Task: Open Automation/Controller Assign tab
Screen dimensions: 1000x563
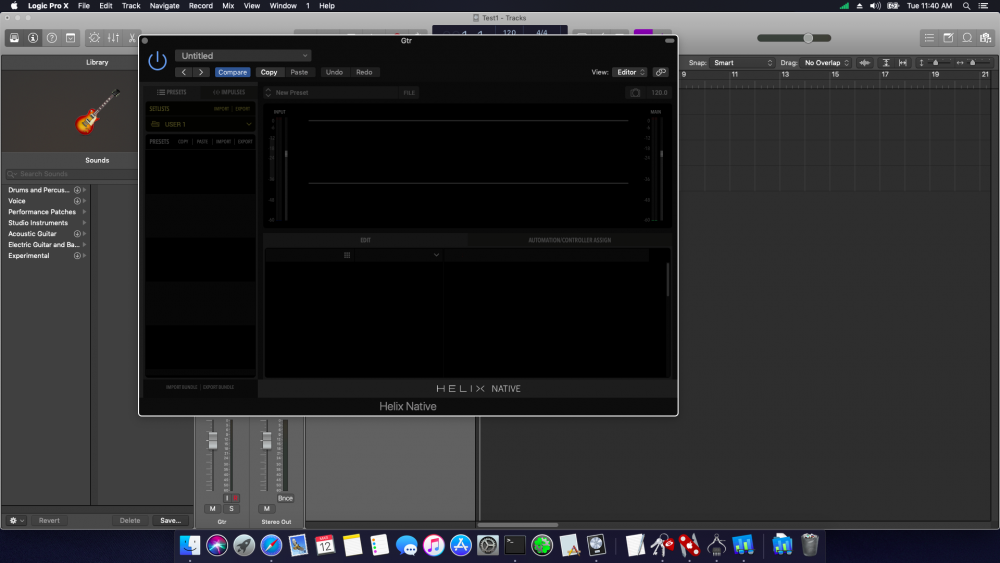Action: pos(570,240)
